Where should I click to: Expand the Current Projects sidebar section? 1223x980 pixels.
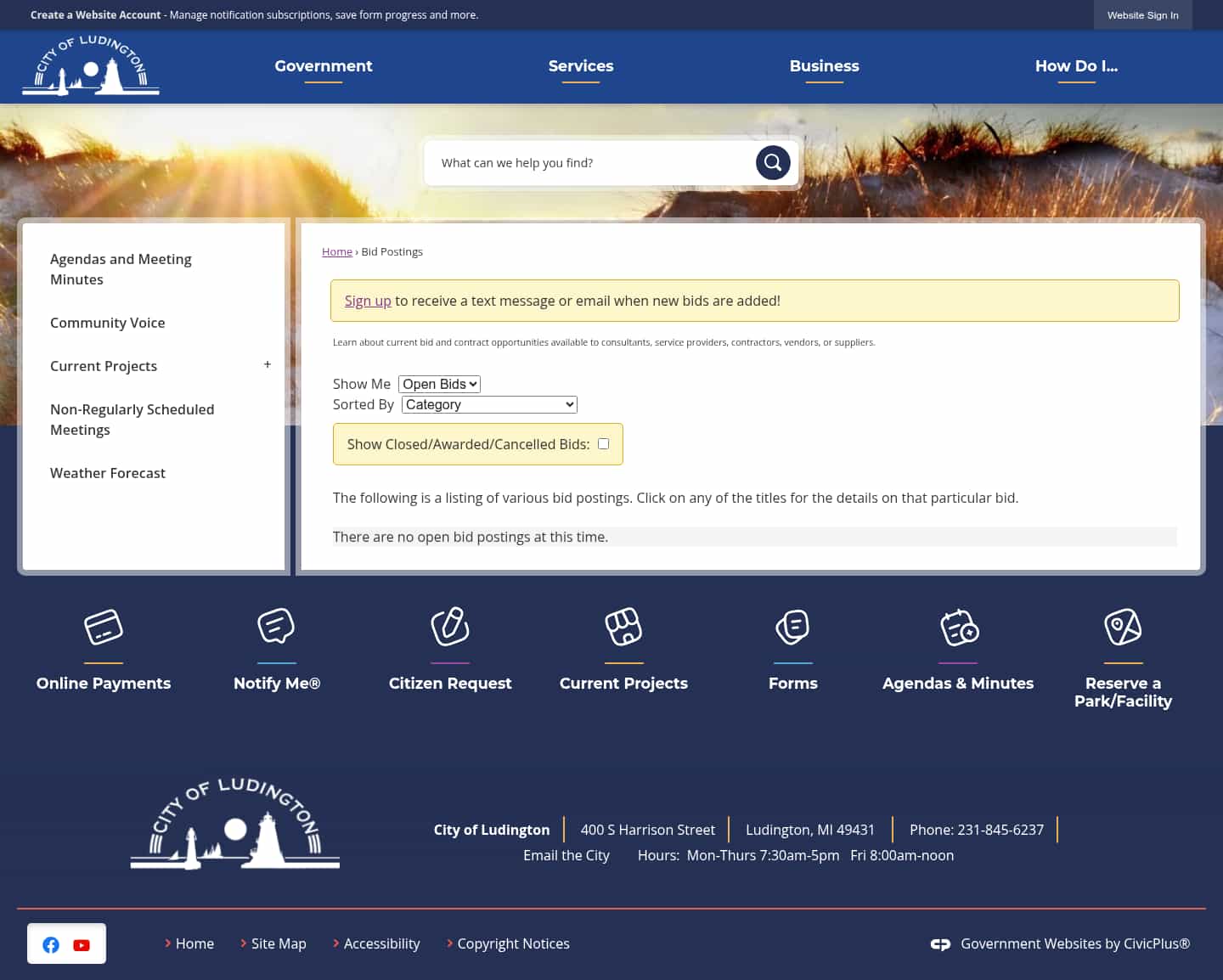point(267,364)
